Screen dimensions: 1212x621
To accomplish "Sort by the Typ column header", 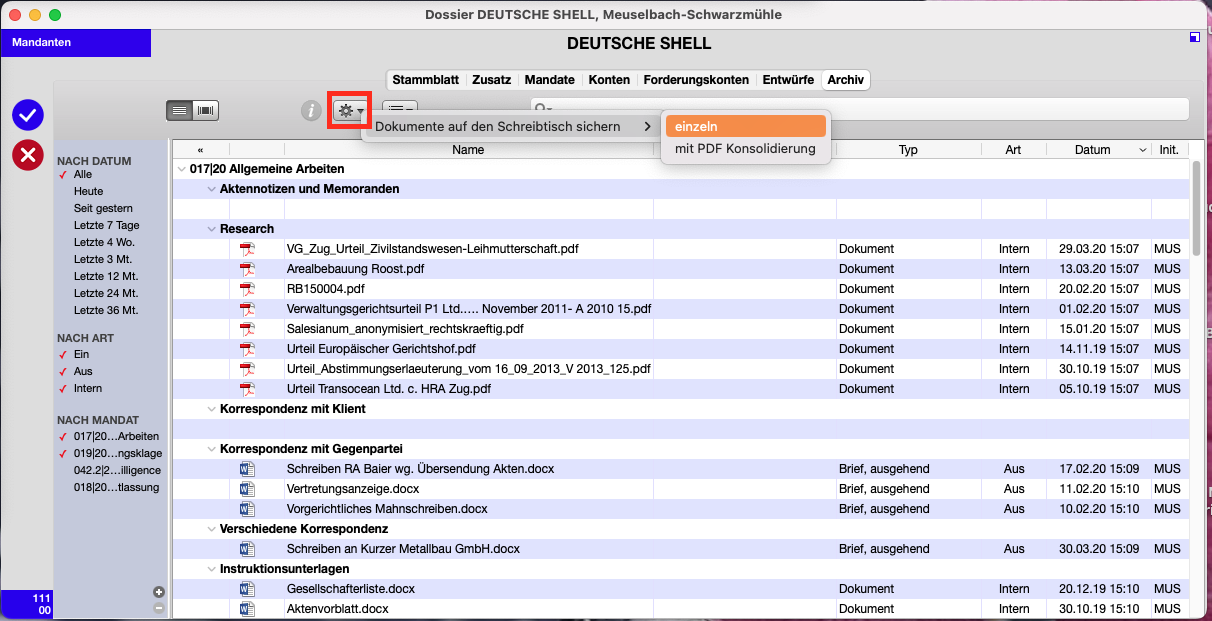I will tap(908, 150).
